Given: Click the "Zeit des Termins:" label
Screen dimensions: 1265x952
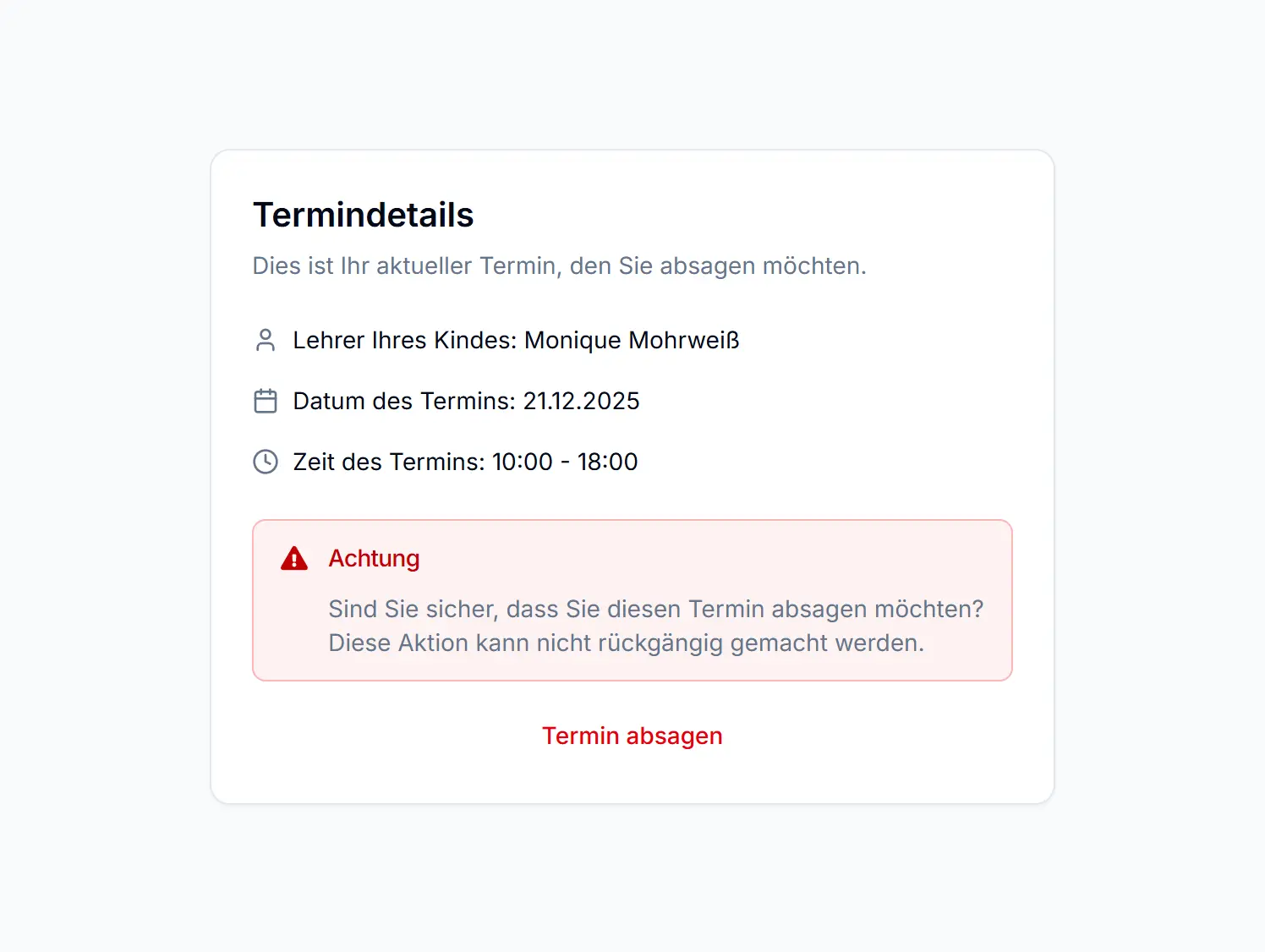Looking at the screenshot, I should (389, 462).
